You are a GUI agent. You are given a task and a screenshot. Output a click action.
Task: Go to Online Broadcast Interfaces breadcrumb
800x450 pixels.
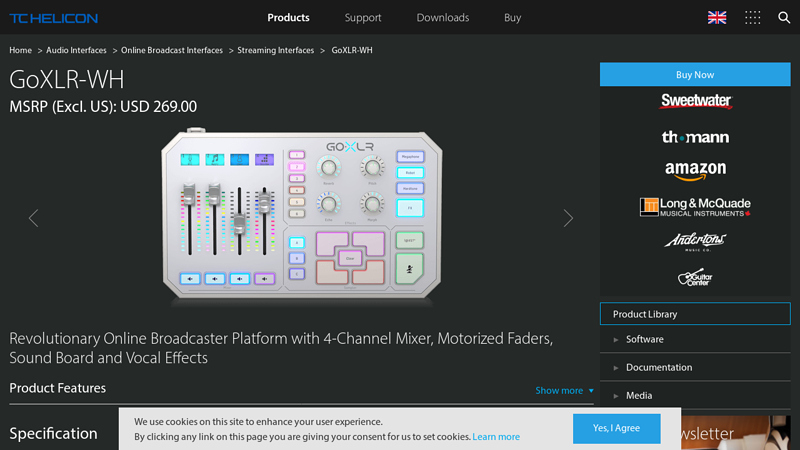coord(172,50)
